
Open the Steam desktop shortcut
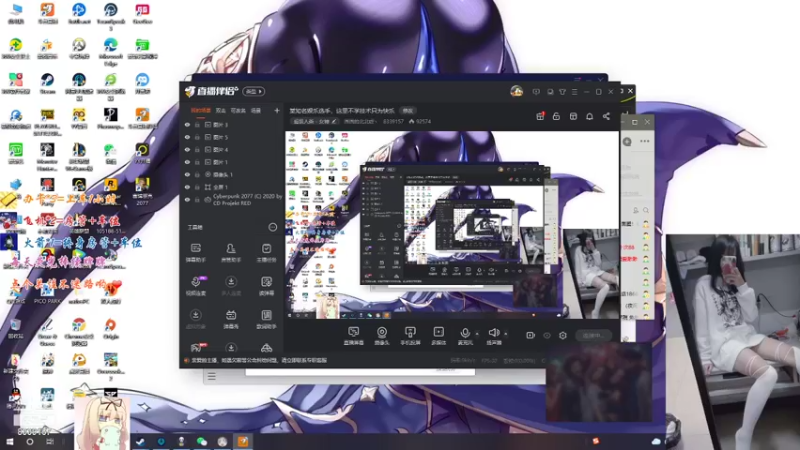pyautogui.click(x=47, y=84)
